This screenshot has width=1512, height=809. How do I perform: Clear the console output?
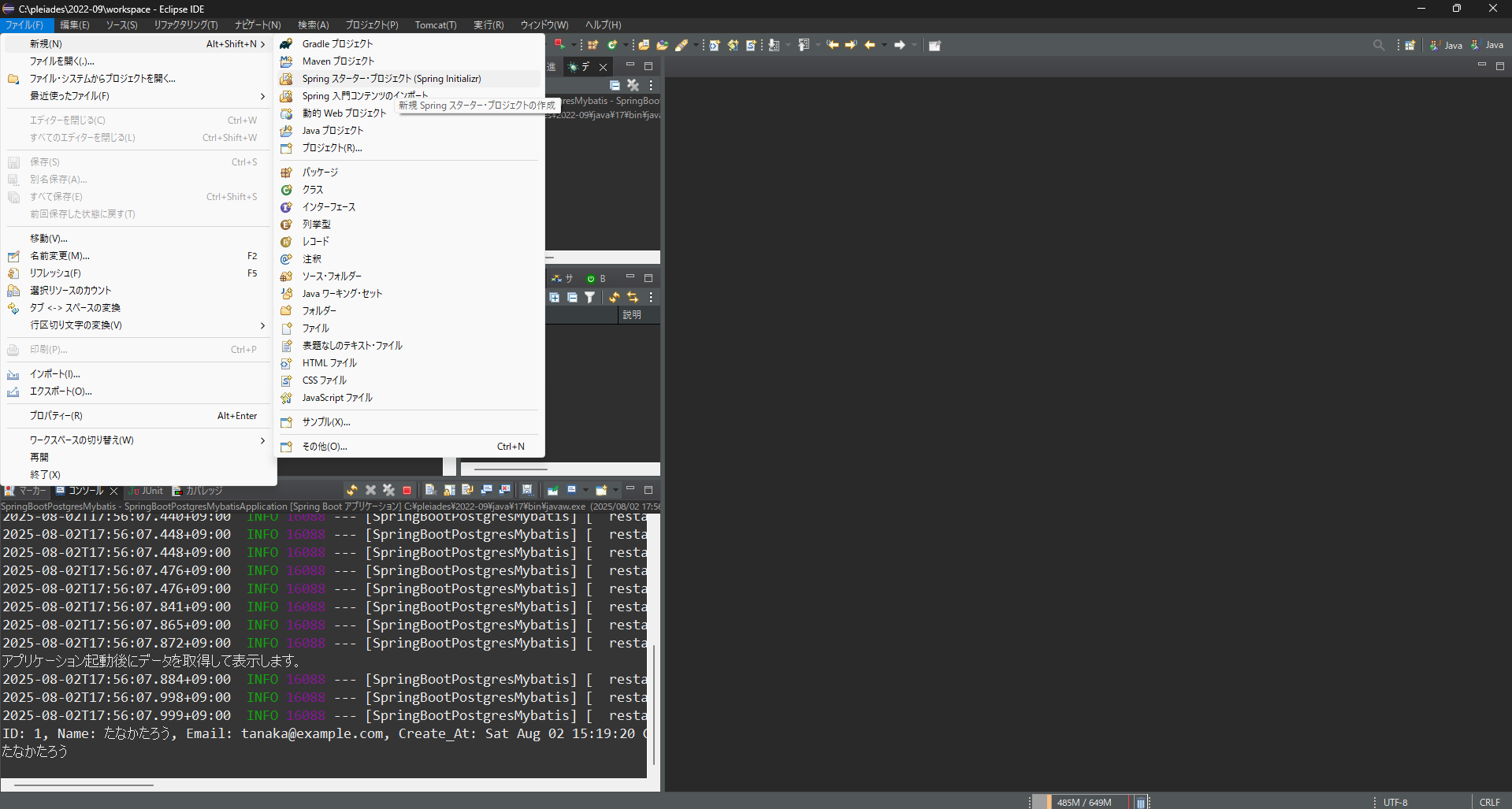(x=430, y=490)
